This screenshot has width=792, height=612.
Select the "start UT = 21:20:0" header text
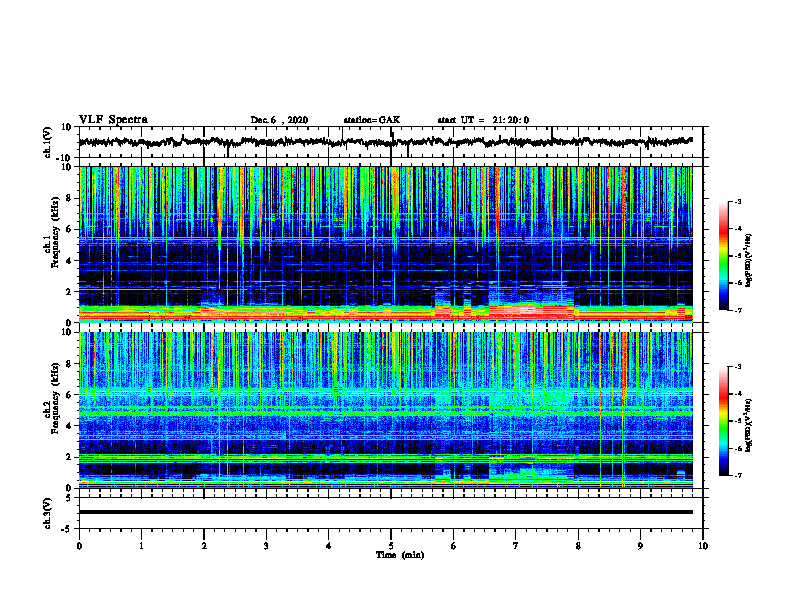tap(483, 120)
